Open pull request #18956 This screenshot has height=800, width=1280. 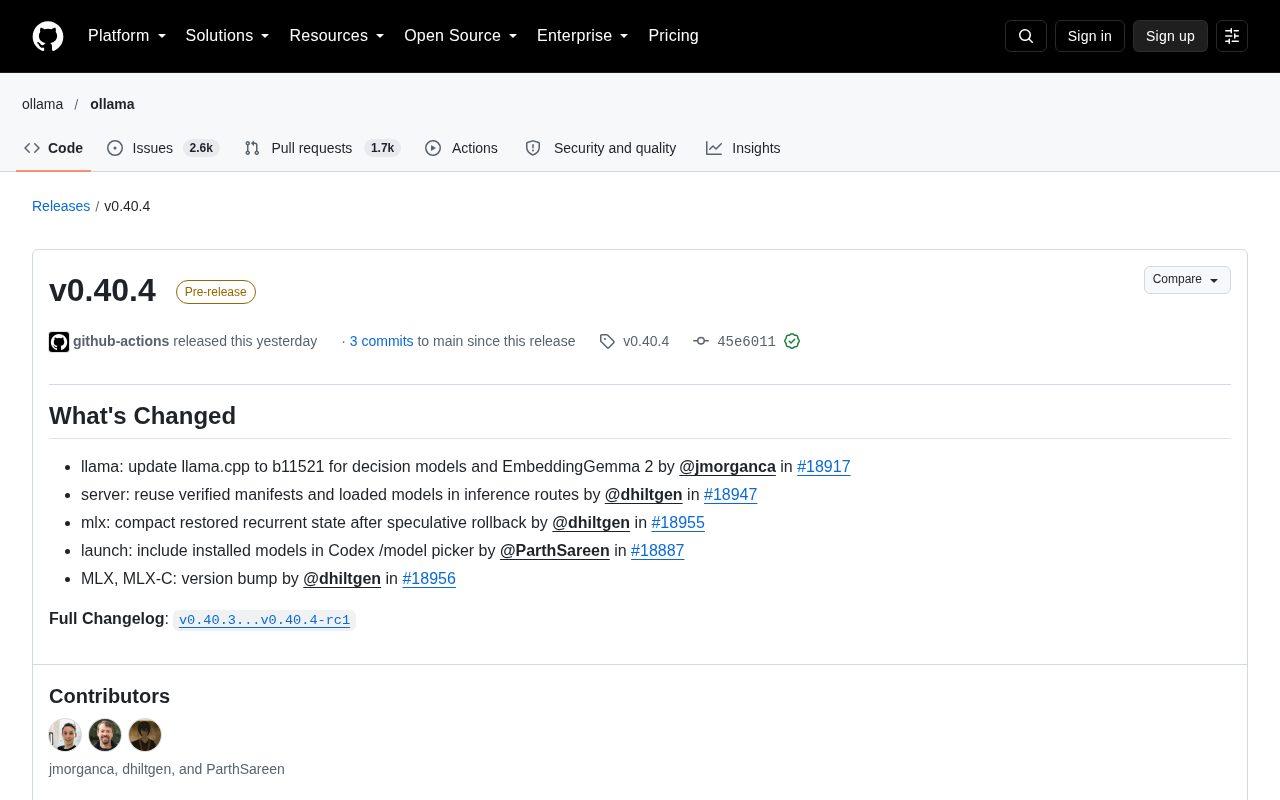429,579
